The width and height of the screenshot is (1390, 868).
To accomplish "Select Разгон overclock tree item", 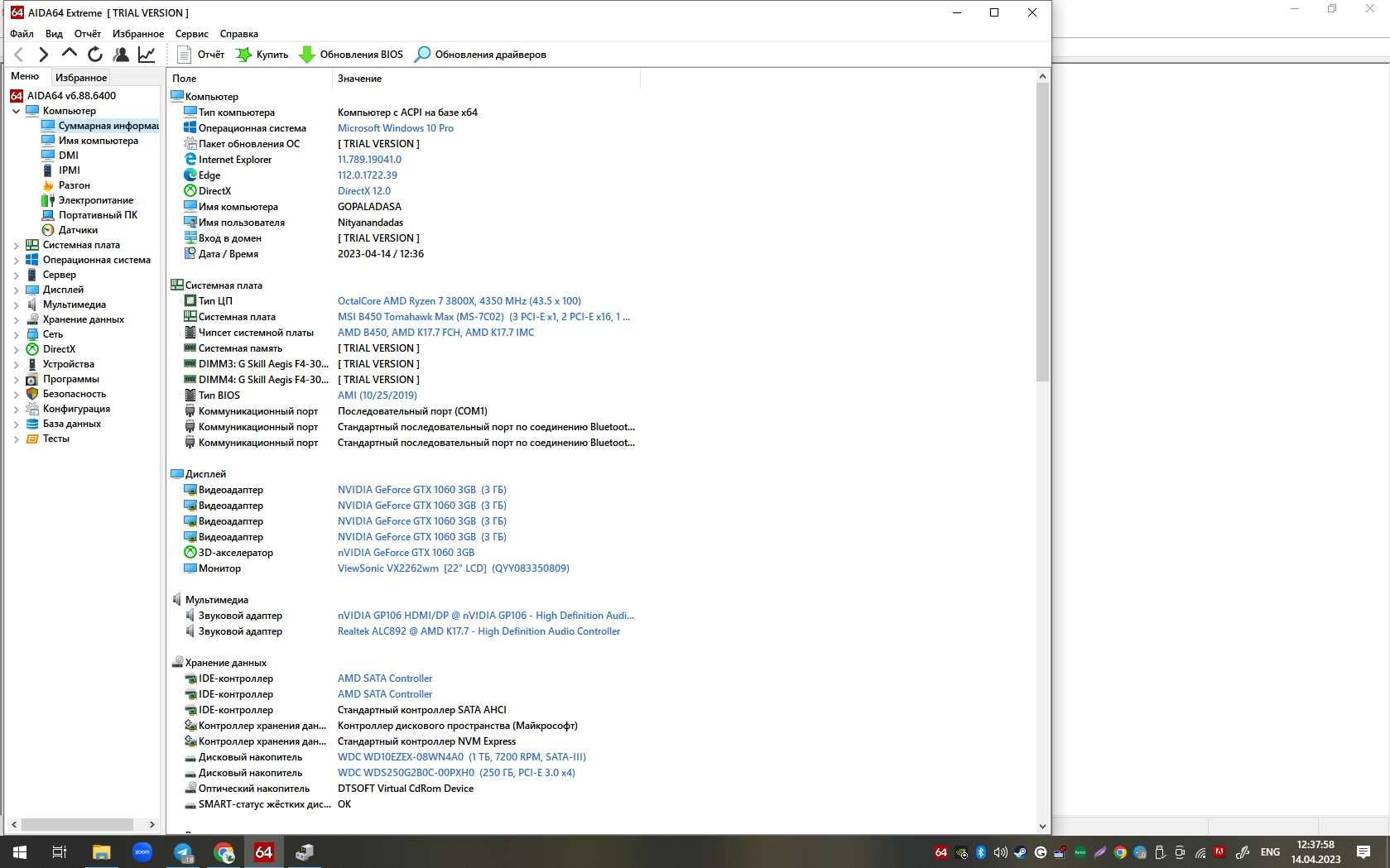I will coord(65,185).
